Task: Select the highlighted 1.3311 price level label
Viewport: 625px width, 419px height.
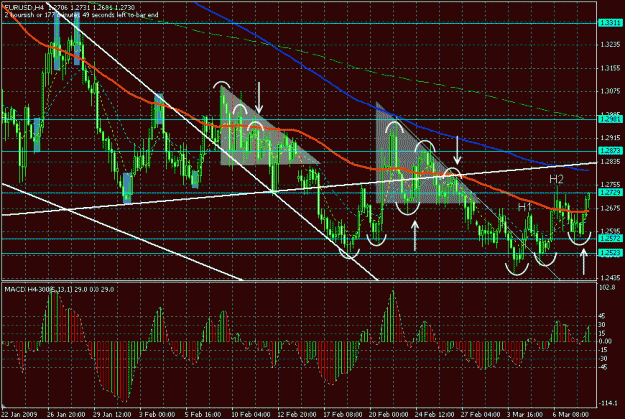Action: tap(610, 24)
